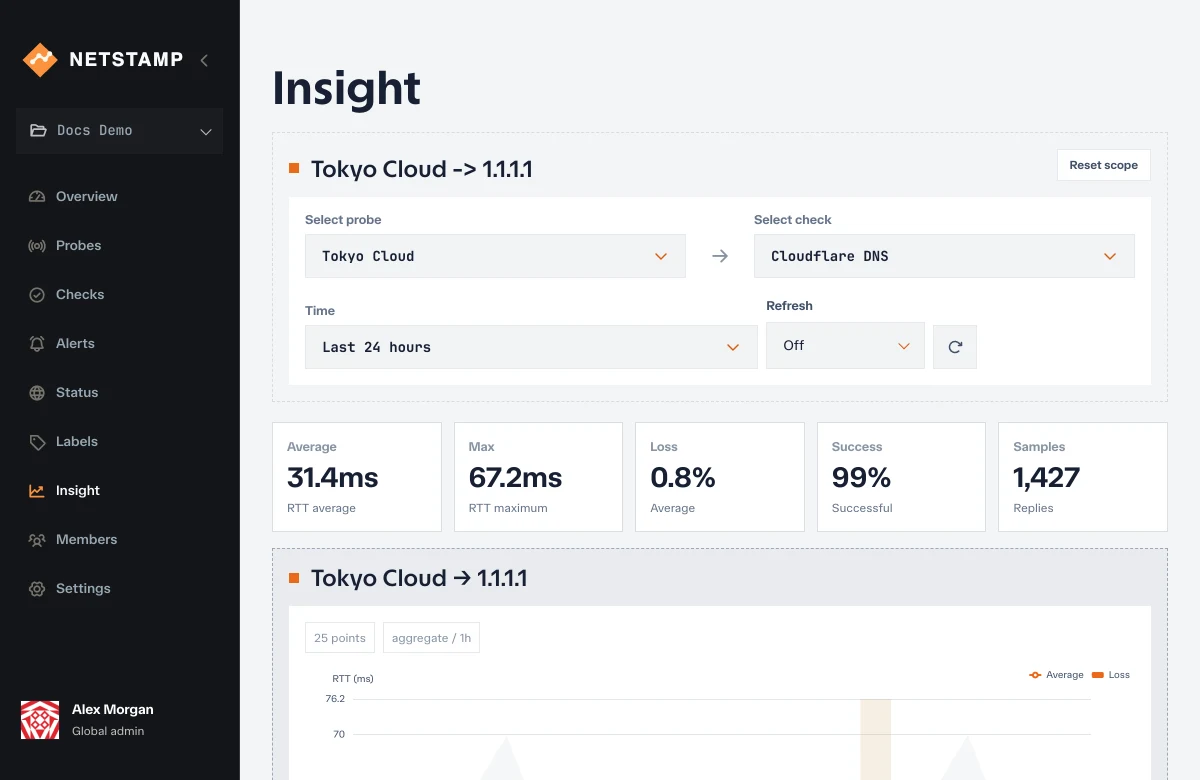
Task: Click the Status globe icon
Action: (x=37, y=393)
